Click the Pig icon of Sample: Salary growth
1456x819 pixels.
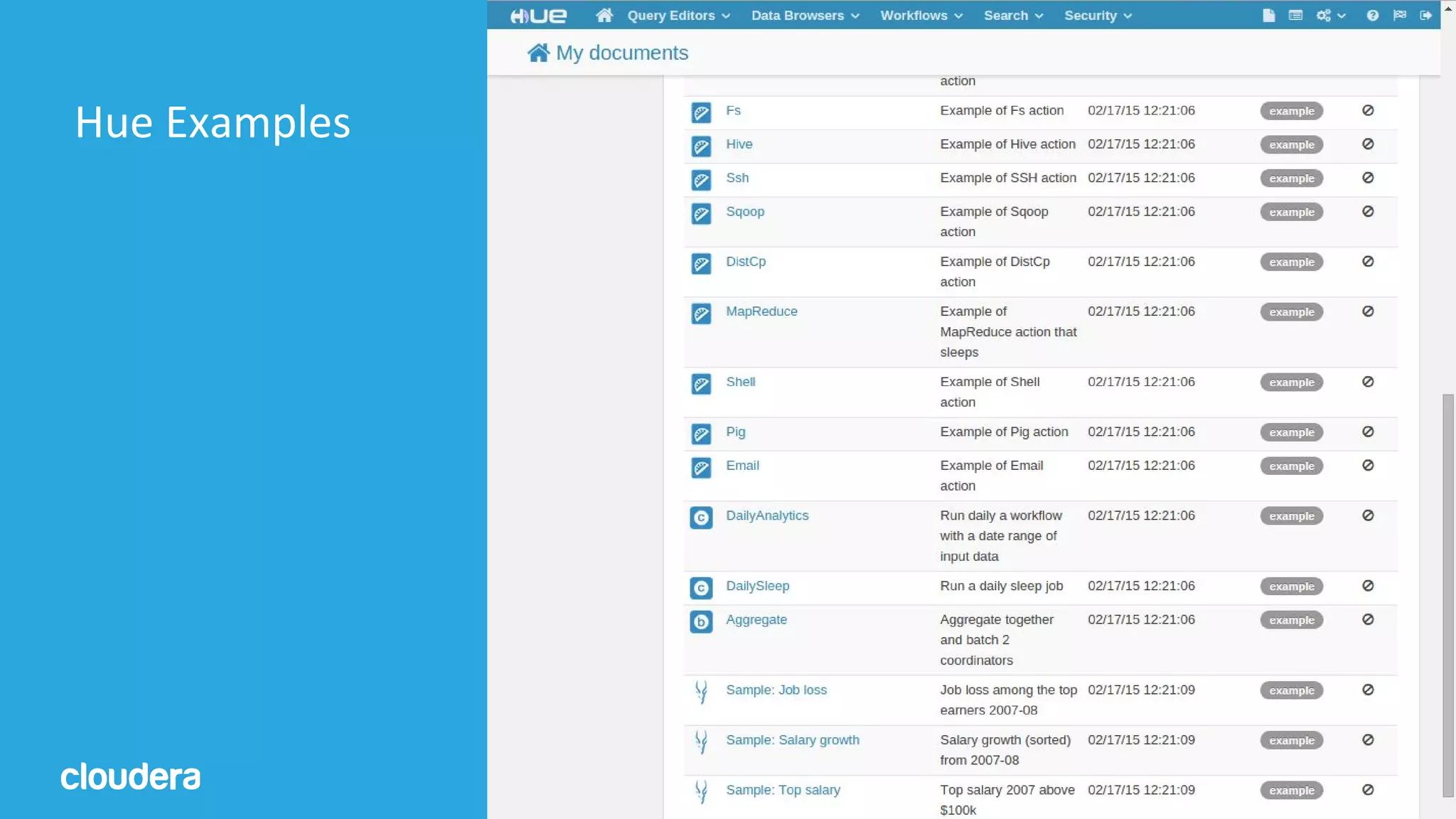[x=701, y=742]
